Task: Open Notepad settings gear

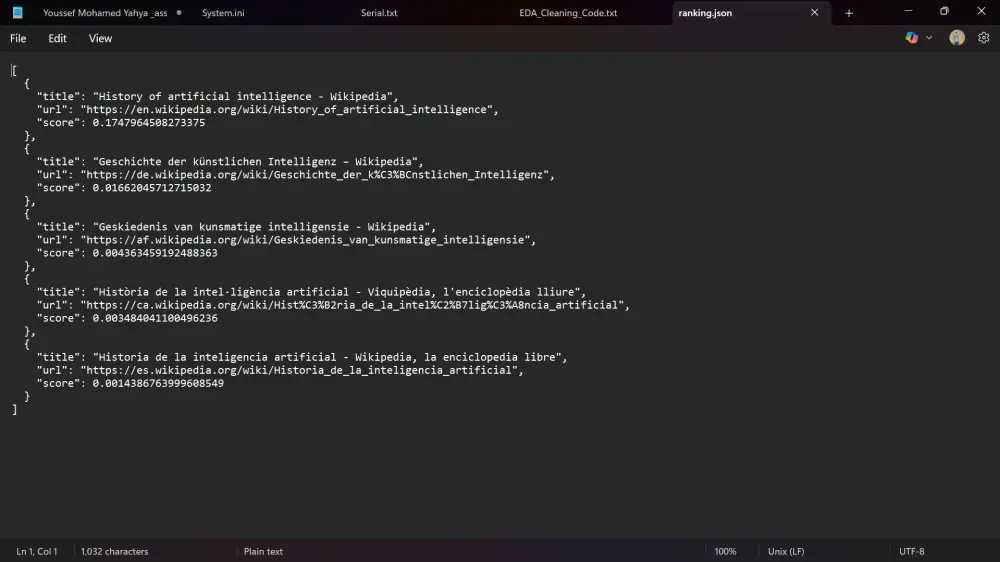Action: click(x=983, y=38)
